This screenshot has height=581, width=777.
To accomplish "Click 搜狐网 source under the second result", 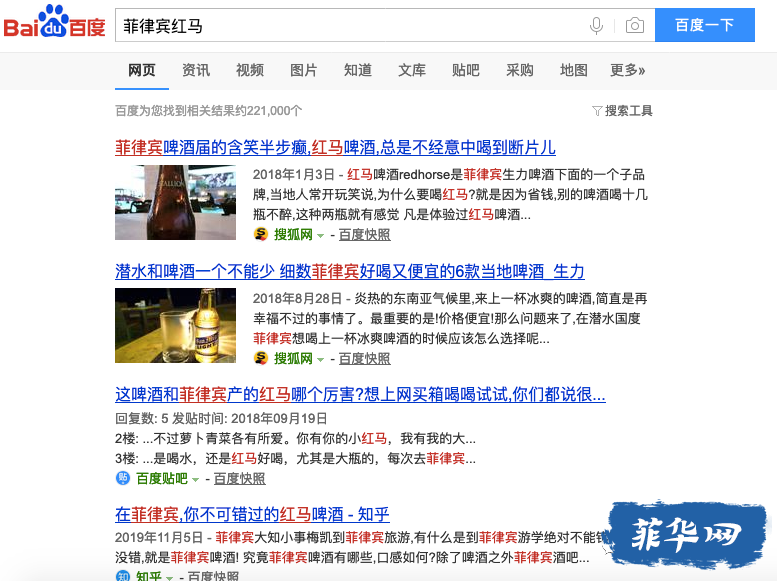I will [x=293, y=358].
